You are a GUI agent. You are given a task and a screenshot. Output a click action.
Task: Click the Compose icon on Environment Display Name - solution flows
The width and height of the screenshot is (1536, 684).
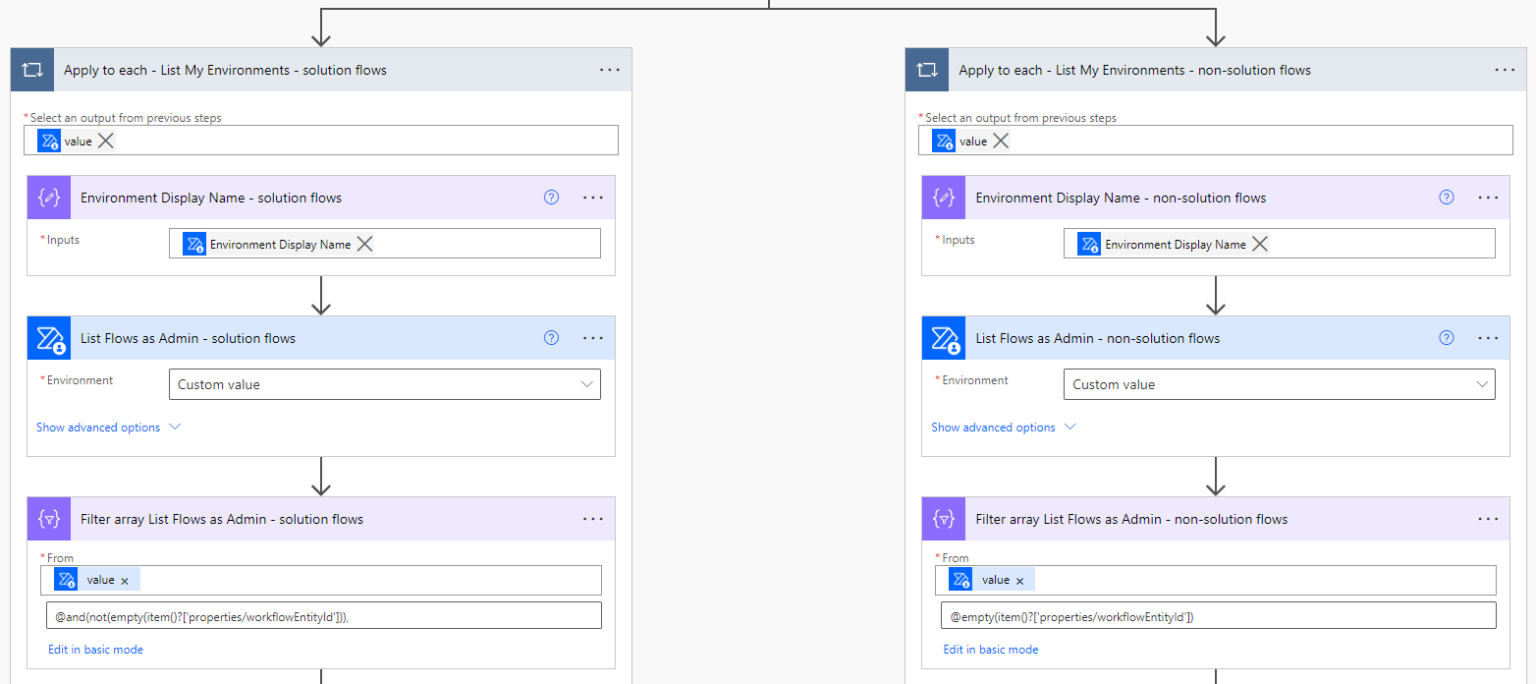49,197
